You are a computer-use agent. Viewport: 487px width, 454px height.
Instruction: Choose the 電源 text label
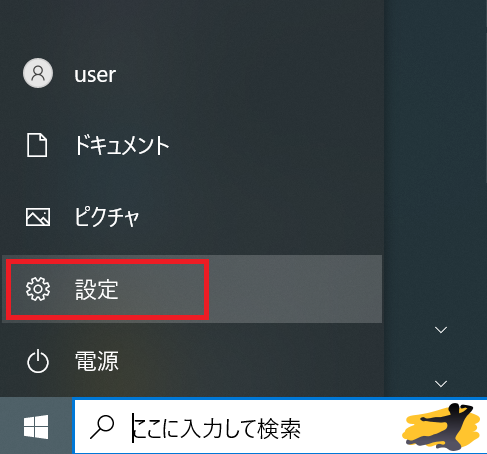pos(97,361)
